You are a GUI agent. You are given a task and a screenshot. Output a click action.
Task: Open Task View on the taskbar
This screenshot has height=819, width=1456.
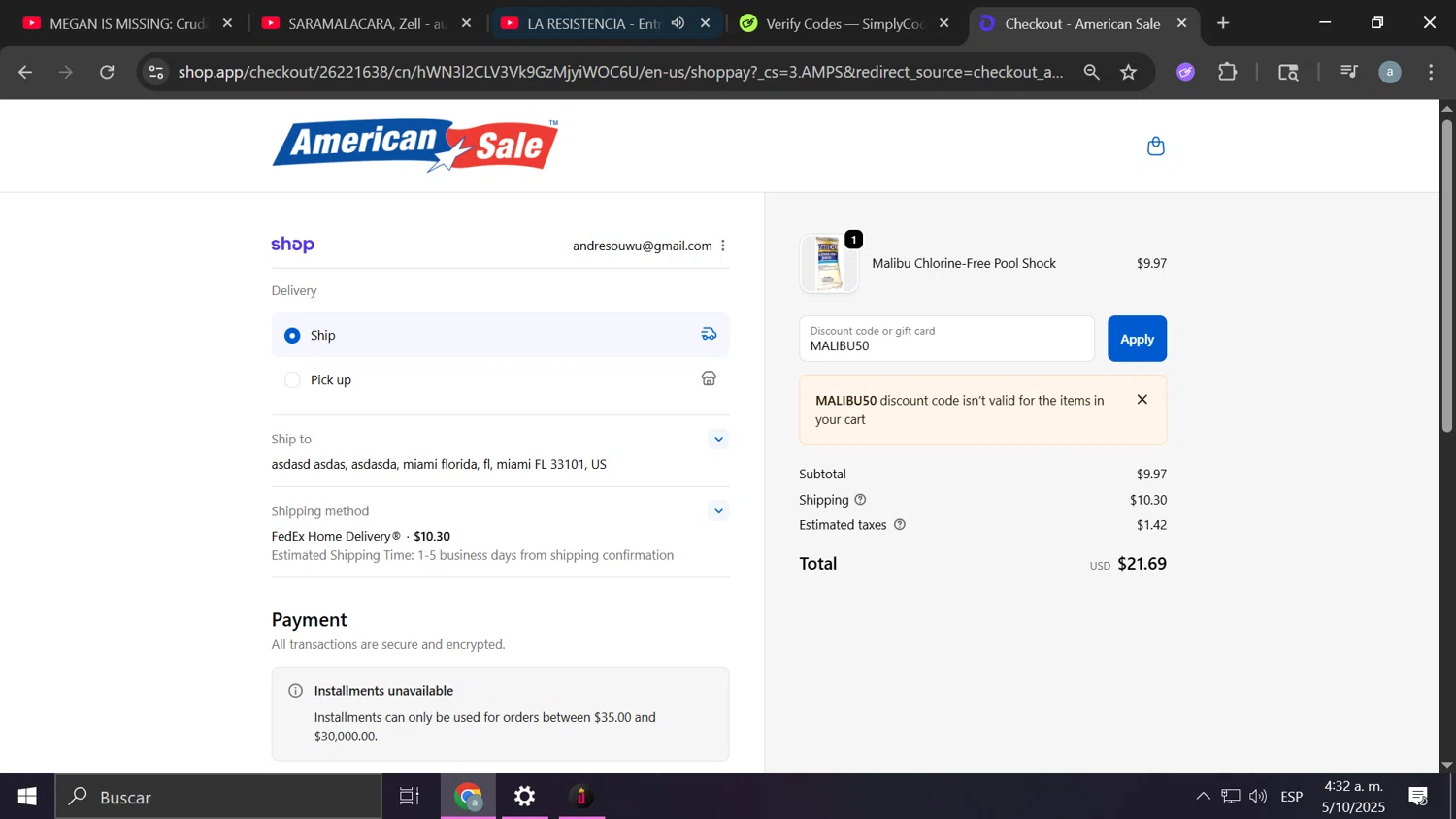point(410,797)
